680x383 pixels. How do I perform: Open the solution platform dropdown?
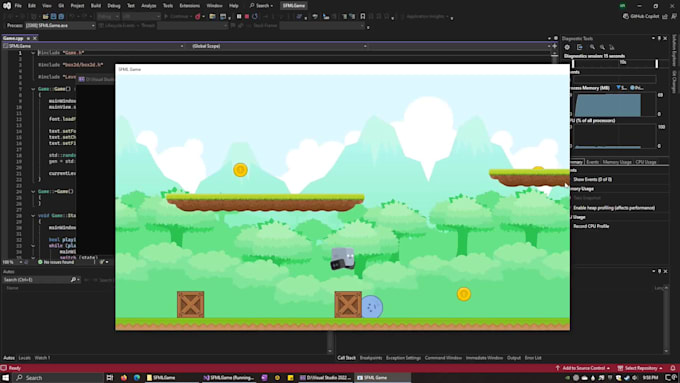click(x=141, y=16)
